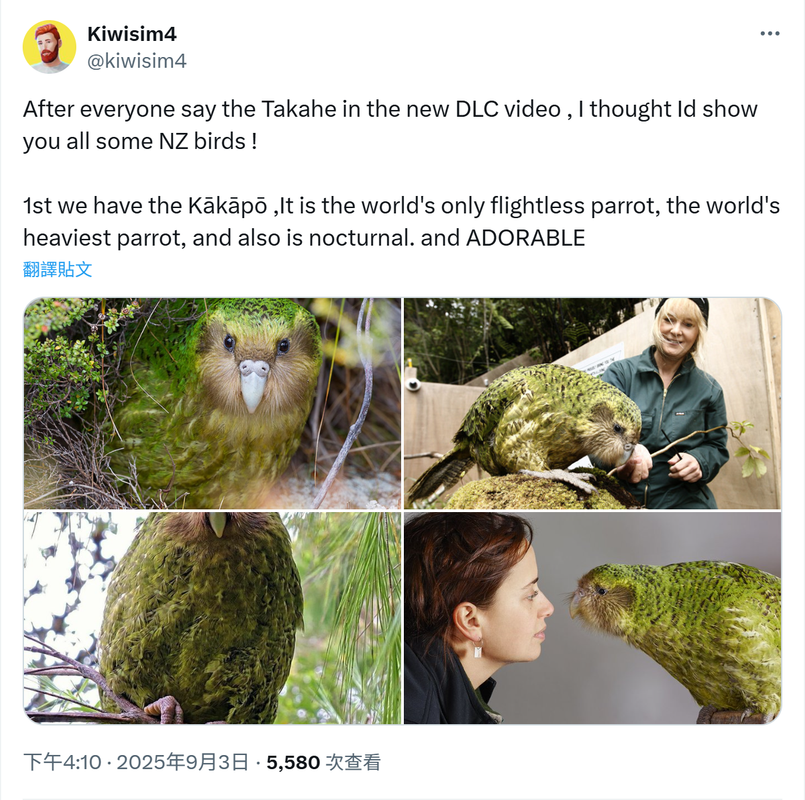Click the Kākāpō description paragraph
The width and height of the screenshot is (805, 800).
click(x=401, y=221)
